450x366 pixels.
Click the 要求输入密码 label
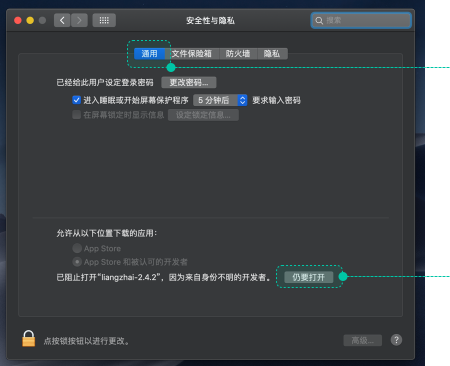pyautogui.click(x=276, y=100)
